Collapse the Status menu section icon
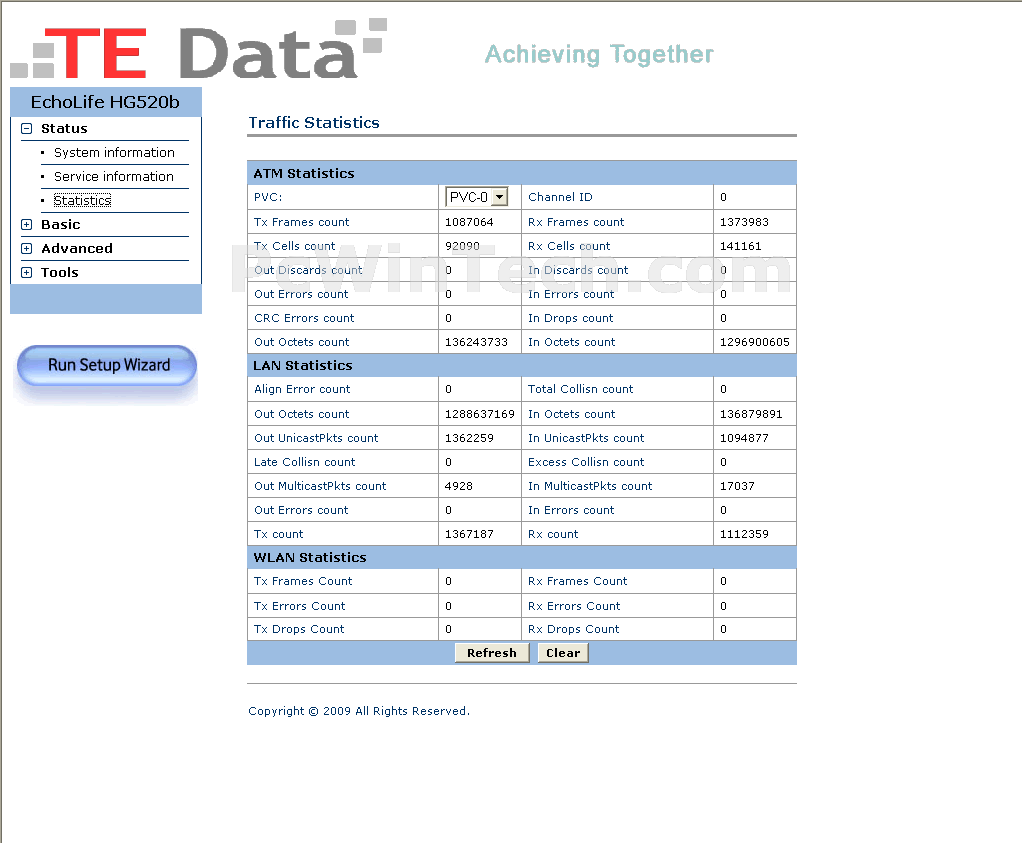Image resolution: width=1022 pixels, height=843 pixels. point(27,128)
